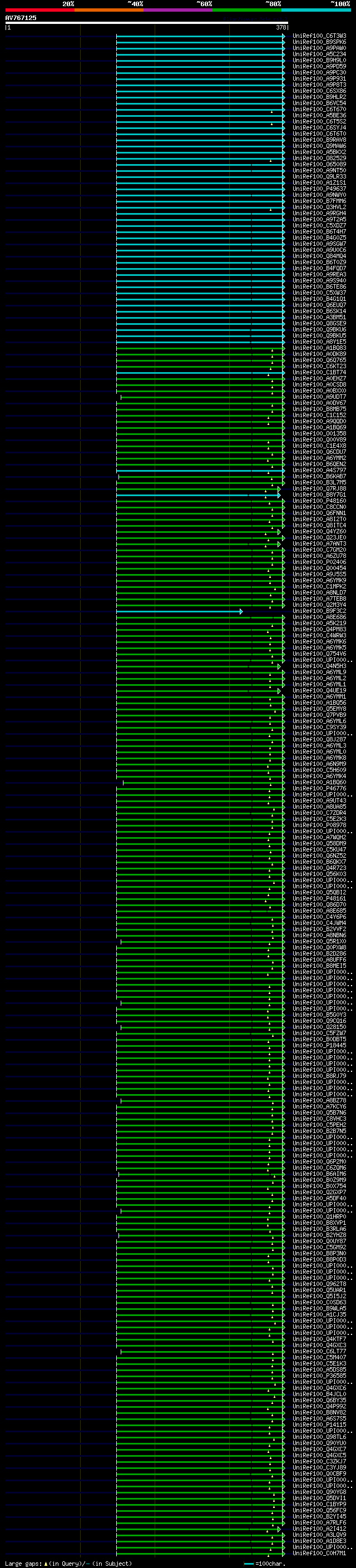Select hit label UniRef100_C5XDZ7
Screen dimensions: 356x1568
pyautogui.click(x=319, y=225)
